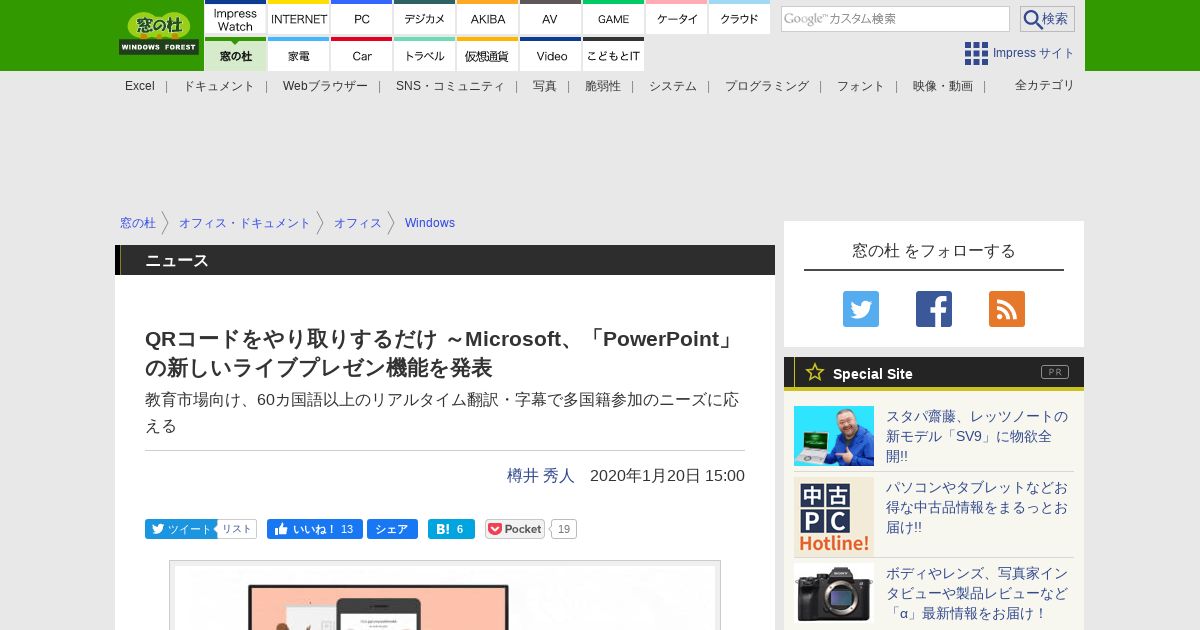Screen dimensions: 1200x630
Task: Click the PowerPoint article hero image
Action: [445, 596]
